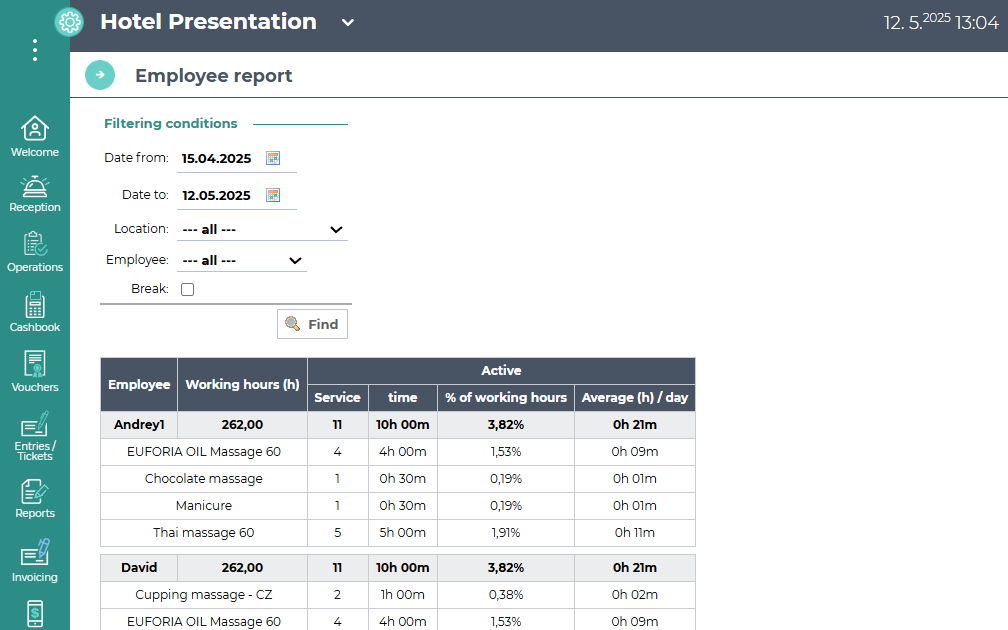This screenshot has height=630, width=1008.
Task: Select Vouchers in sidebar
Action: (35, 372)
